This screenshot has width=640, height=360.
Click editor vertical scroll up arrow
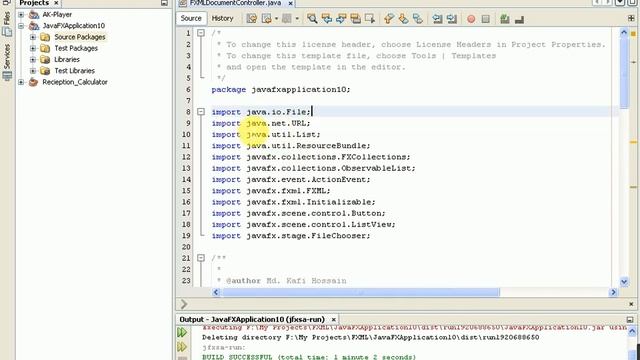point(624,32)
